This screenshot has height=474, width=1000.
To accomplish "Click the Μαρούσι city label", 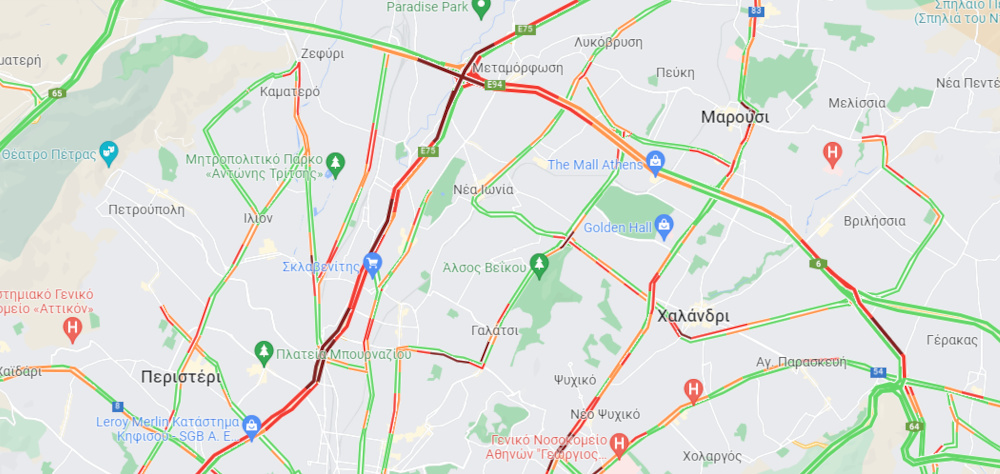I will tap(735, 117).
